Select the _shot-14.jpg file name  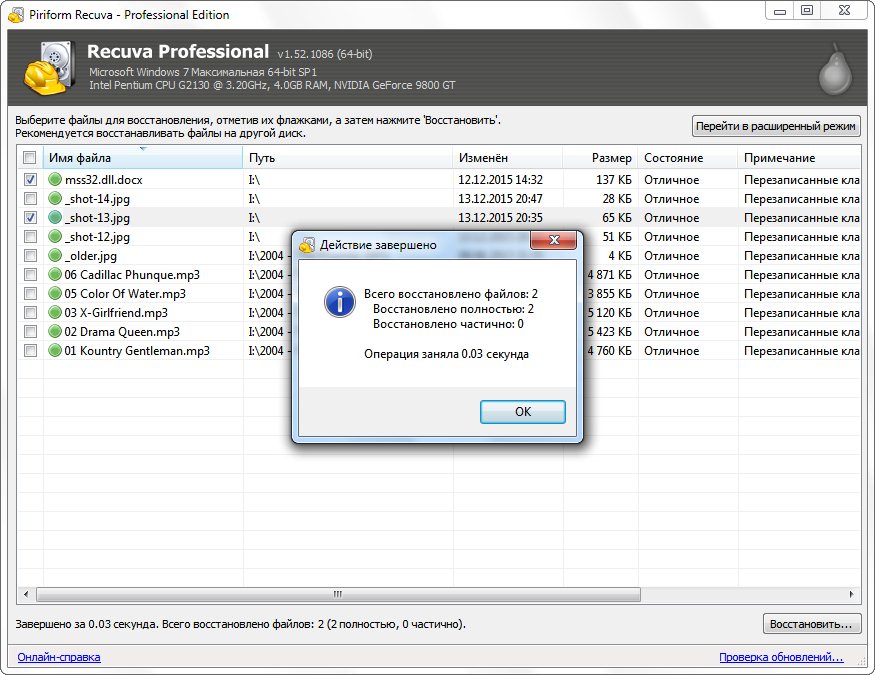point(97,199)
